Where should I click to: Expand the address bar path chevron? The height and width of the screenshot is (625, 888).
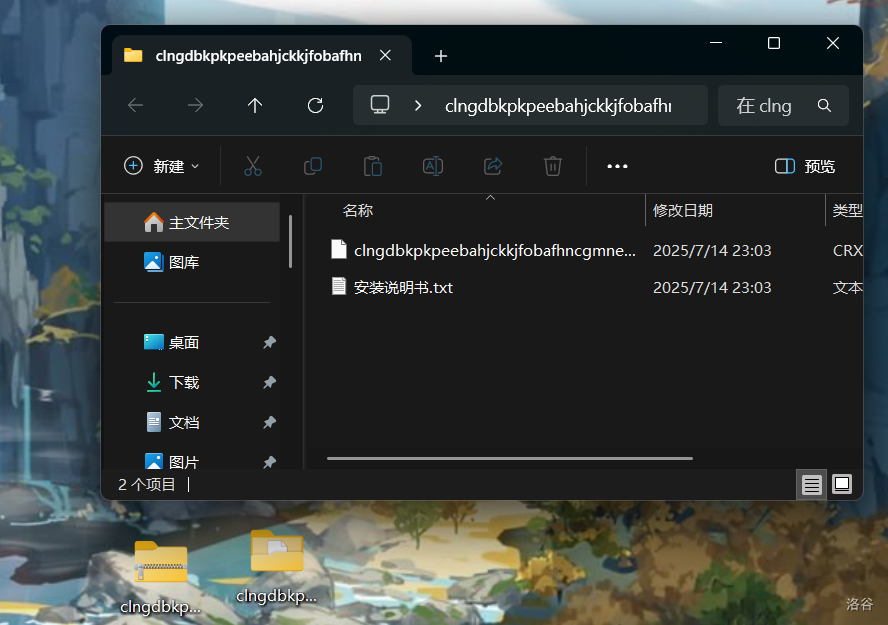418,105
